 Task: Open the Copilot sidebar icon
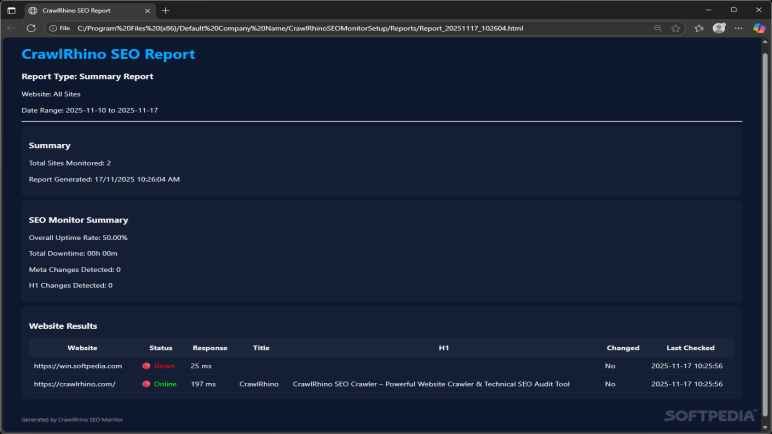click(x=760, y=28)
